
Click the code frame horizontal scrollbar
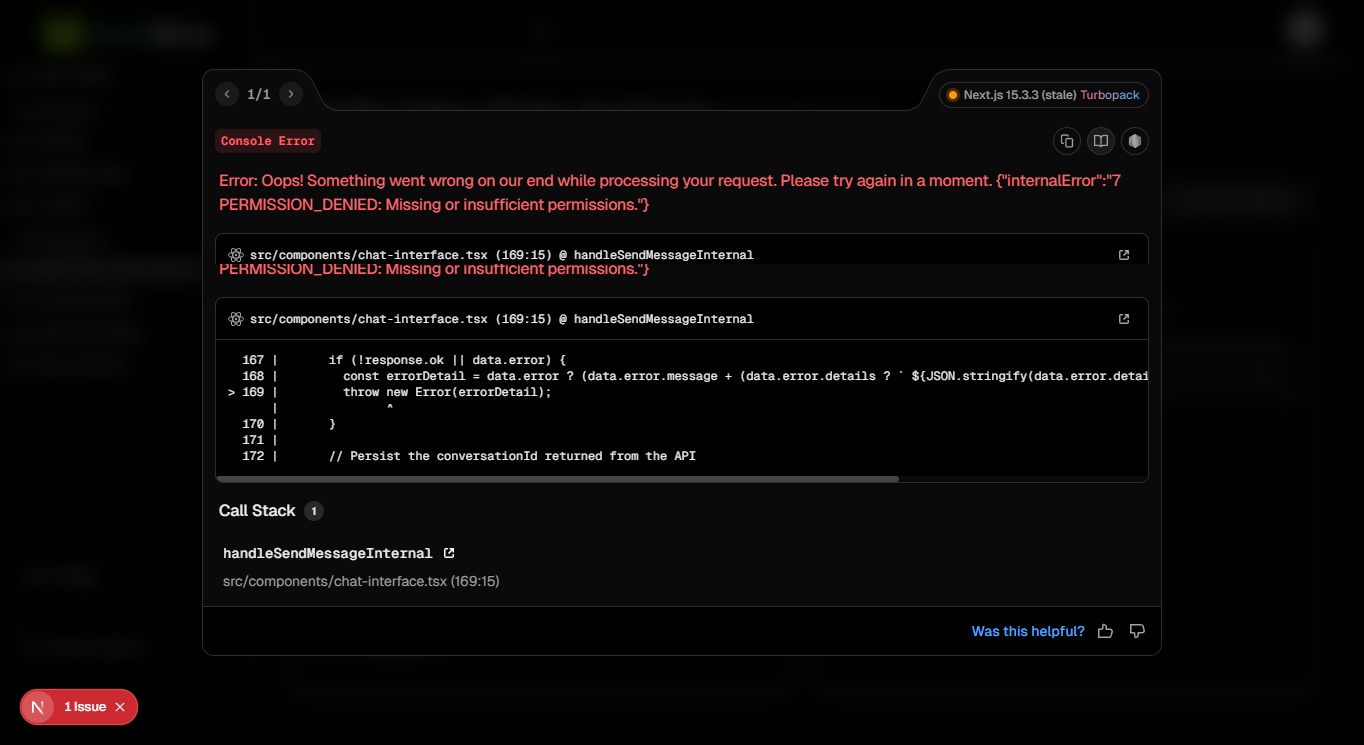(558, 479)
